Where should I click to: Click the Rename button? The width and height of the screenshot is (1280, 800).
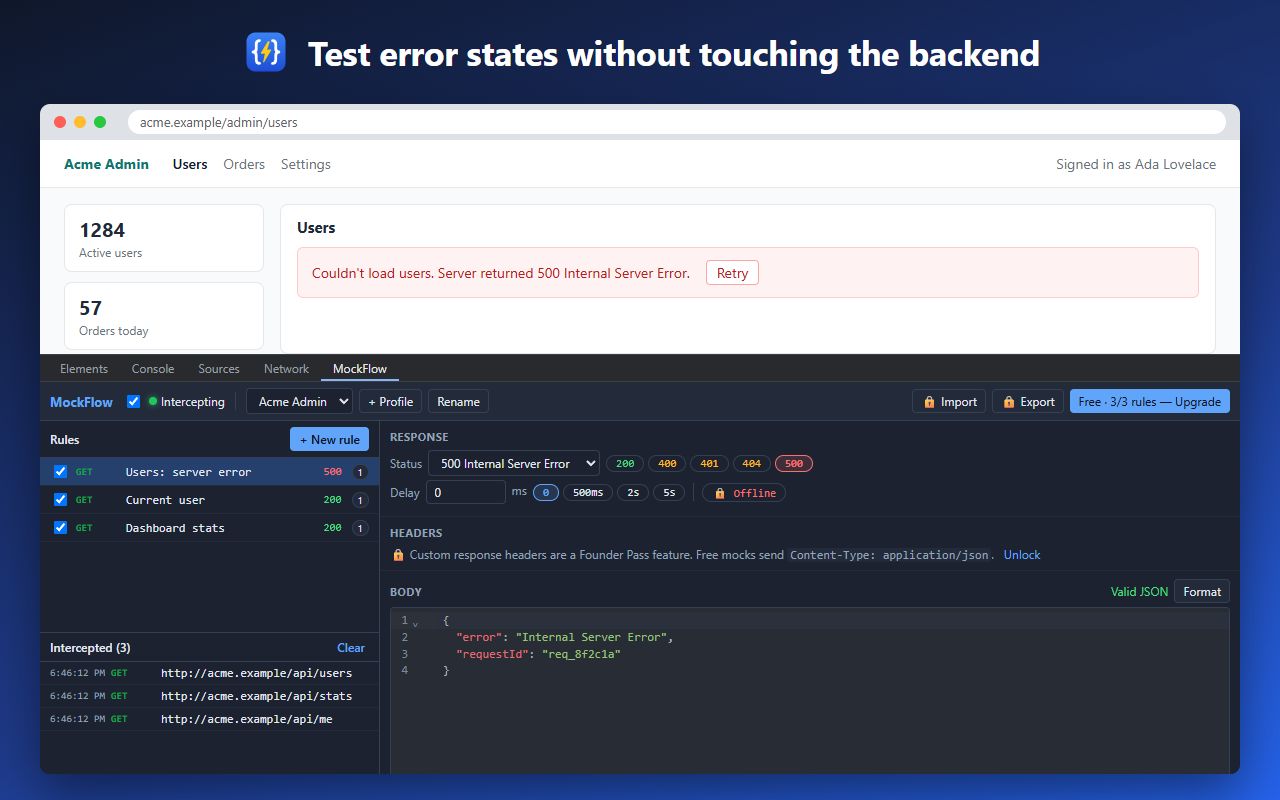point(458,402)
